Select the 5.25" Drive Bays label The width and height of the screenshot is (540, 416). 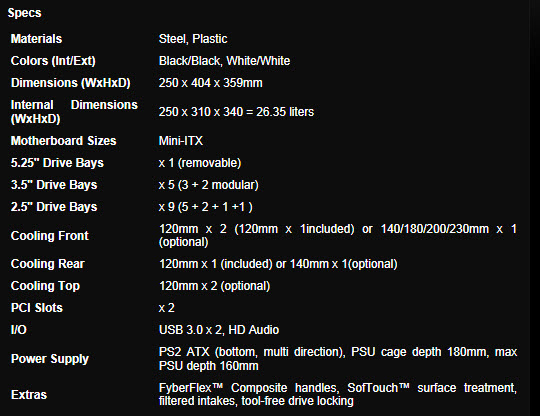tap(57, 163)
